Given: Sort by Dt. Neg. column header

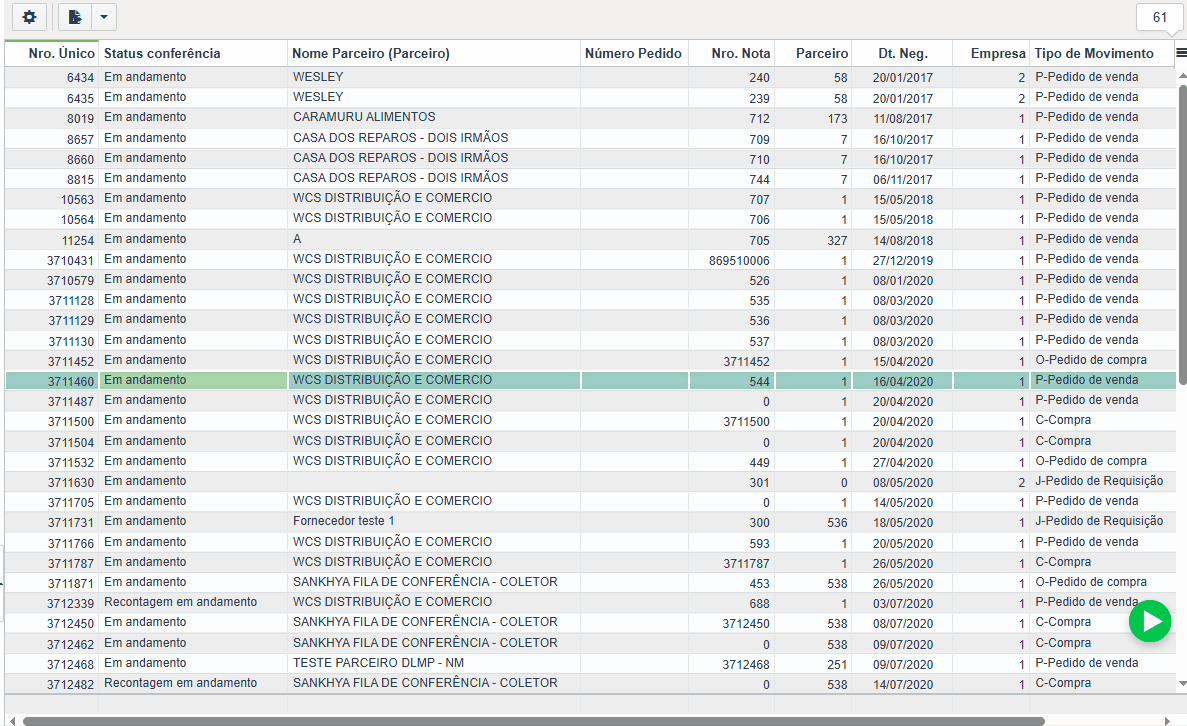Looking at the screenshot, I should (x=902, y=54).
